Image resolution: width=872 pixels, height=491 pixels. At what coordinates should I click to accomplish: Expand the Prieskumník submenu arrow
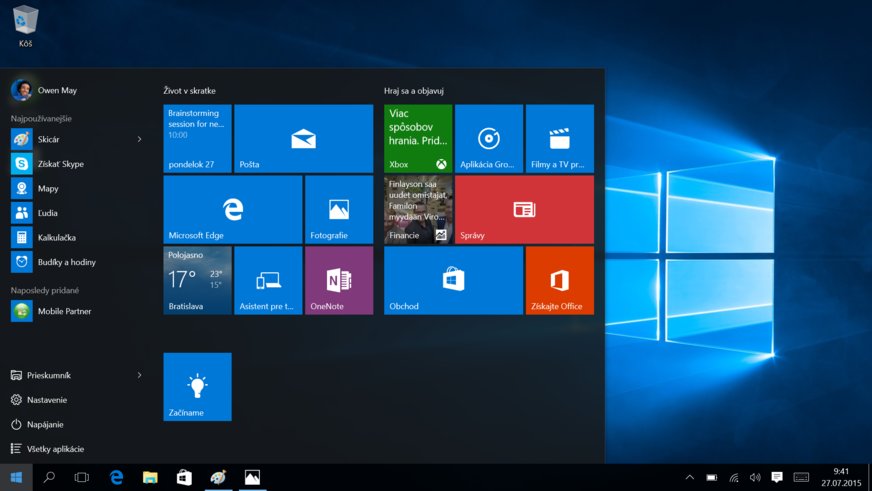click(139, 376)
